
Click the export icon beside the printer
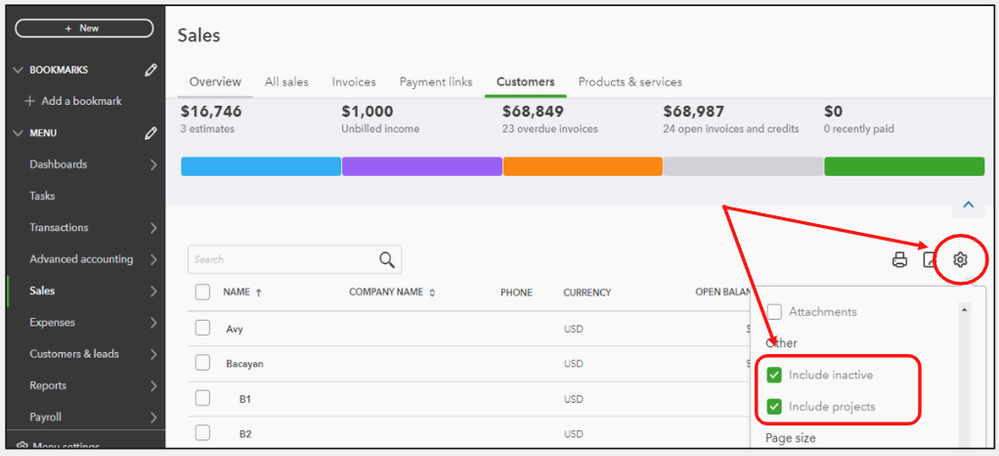click(x=929, y=260)
